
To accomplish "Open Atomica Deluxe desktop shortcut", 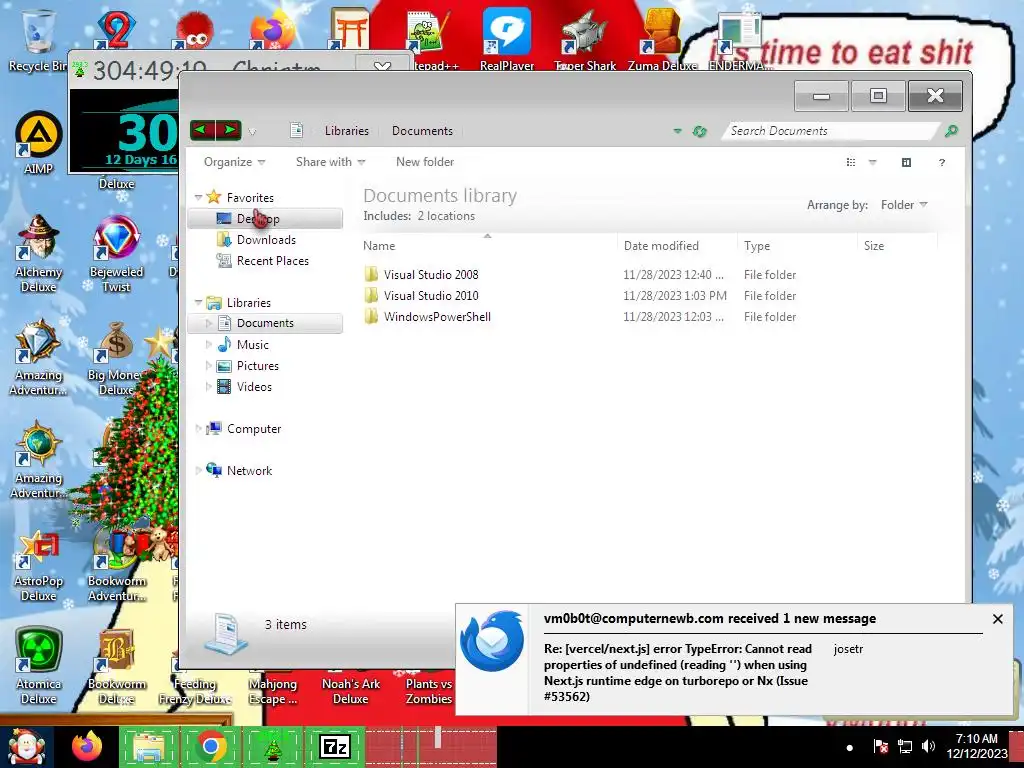I will [39, 665].
